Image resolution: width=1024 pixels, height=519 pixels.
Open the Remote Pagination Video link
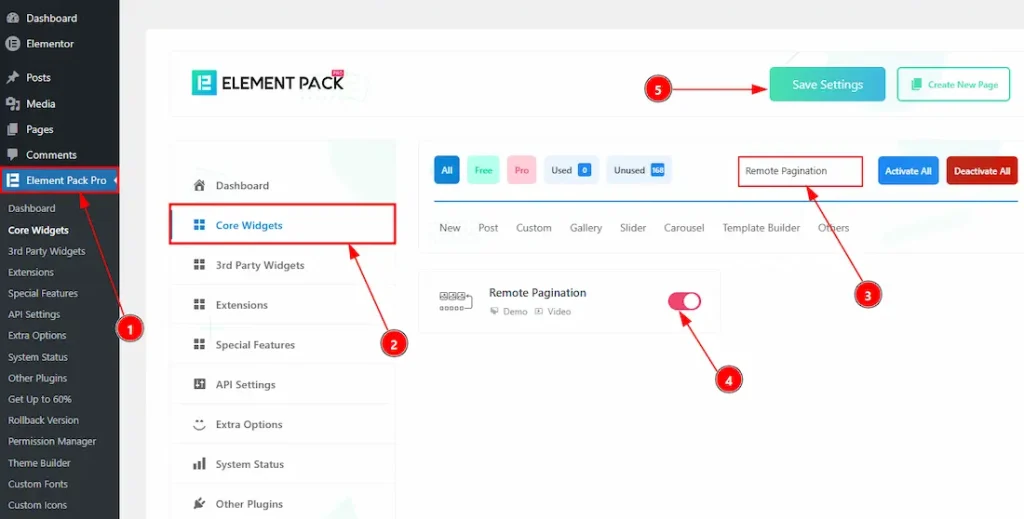click(x=553, y=311)
